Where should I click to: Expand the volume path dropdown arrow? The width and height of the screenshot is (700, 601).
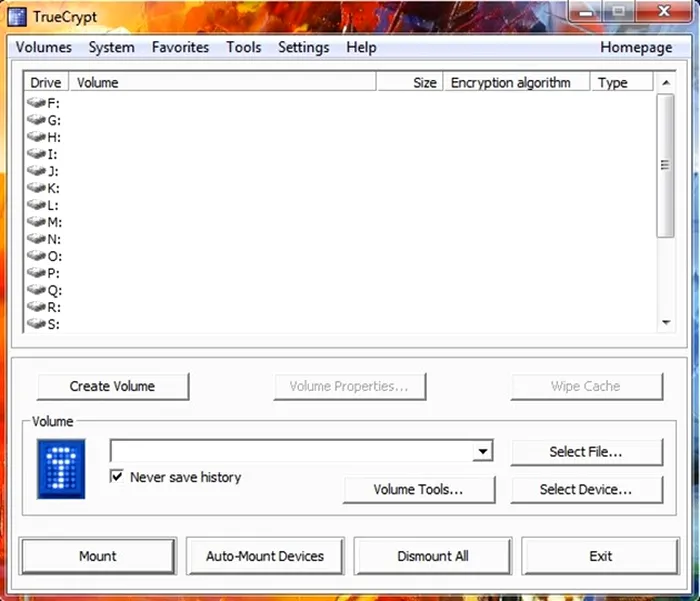483,451
